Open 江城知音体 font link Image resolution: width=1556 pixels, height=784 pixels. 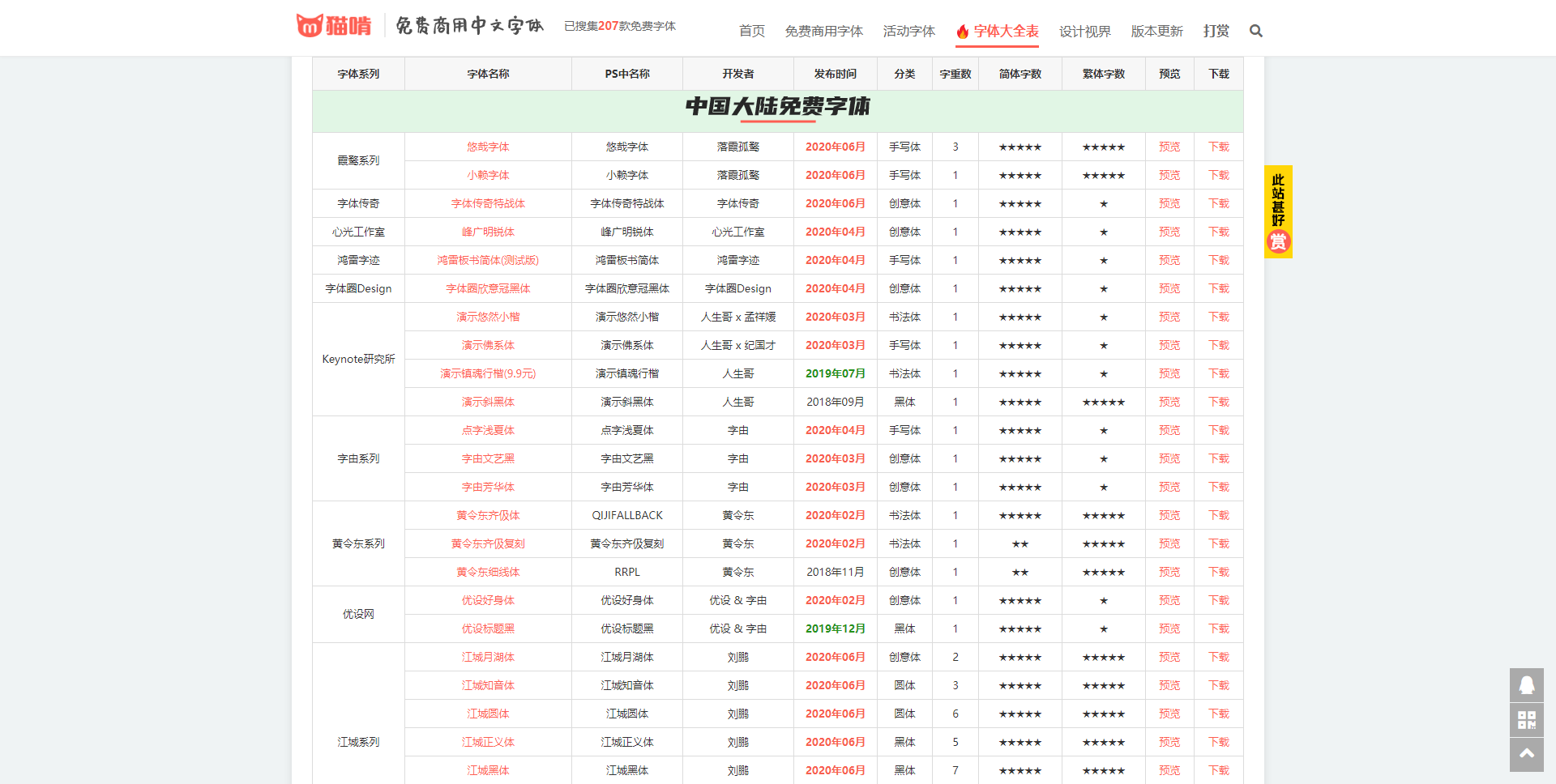tap(488, 685)
